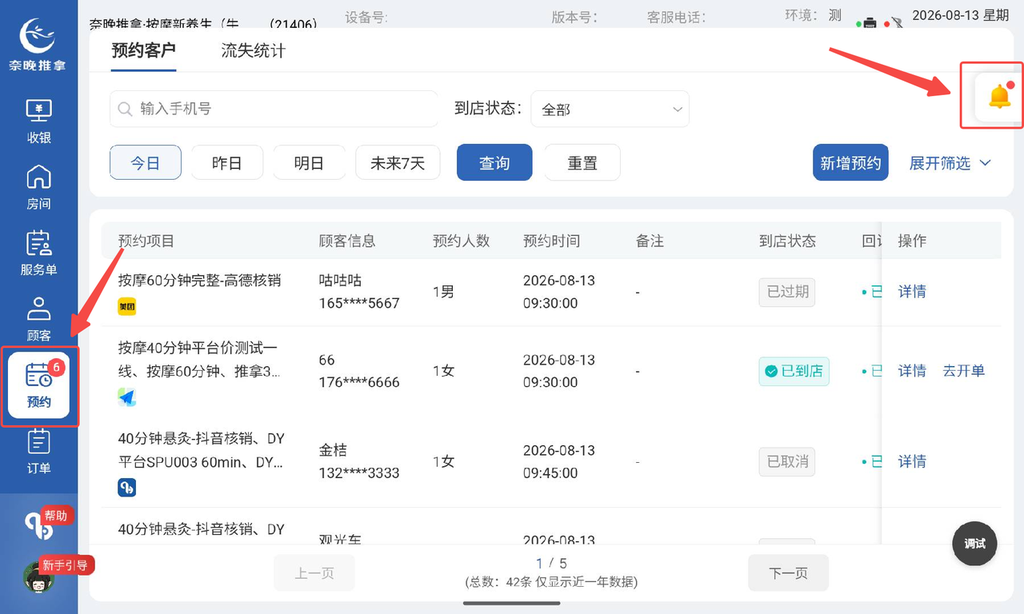Go to 下一页 next page
1024x614 pixels.
(x=788, y=573)
